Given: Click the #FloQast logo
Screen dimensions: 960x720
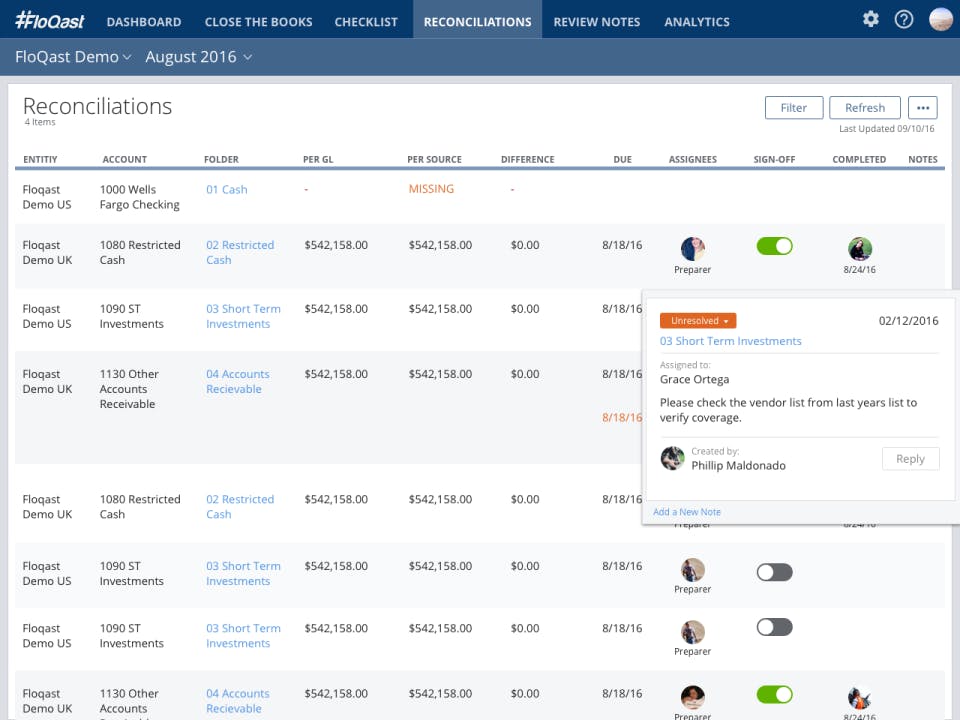Looking at the screenshot, I should pyautogui.click(x=49, y=19).
